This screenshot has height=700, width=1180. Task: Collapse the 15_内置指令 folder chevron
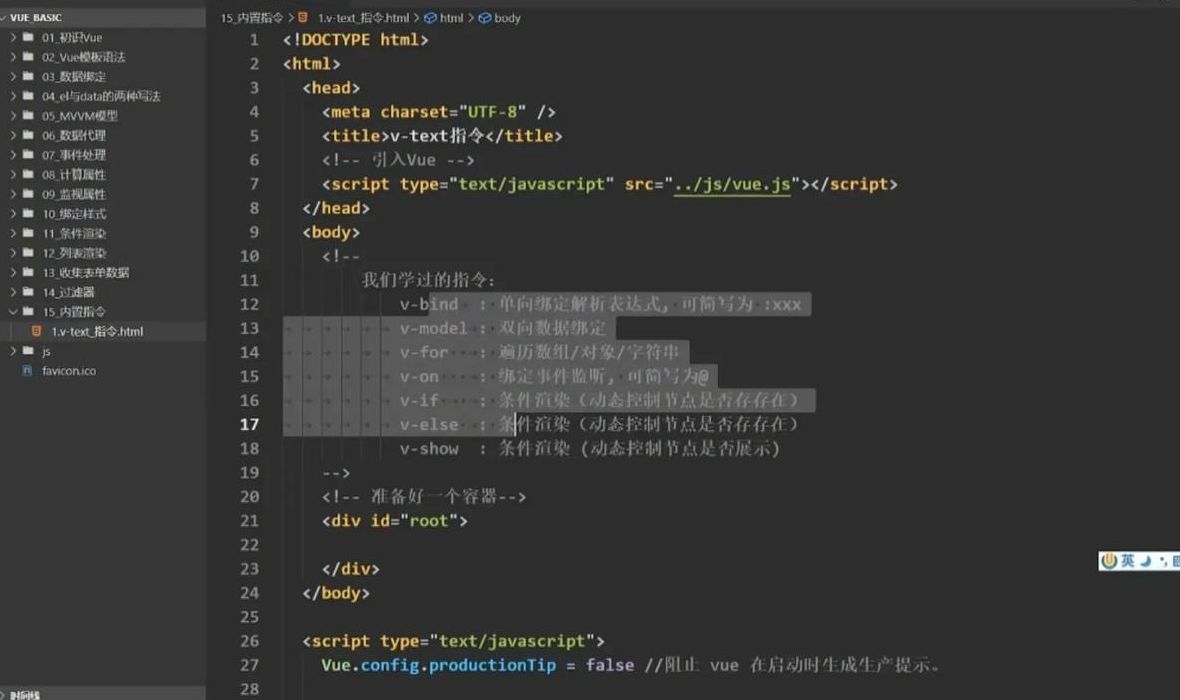pos(13,311)
